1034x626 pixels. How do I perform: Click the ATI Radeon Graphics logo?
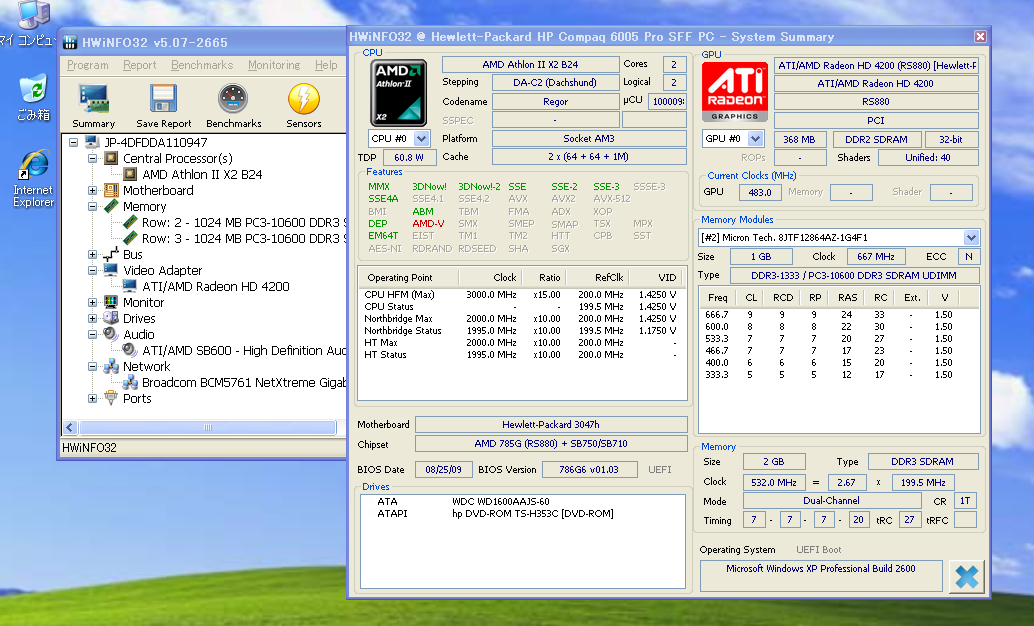pos(734,92)
